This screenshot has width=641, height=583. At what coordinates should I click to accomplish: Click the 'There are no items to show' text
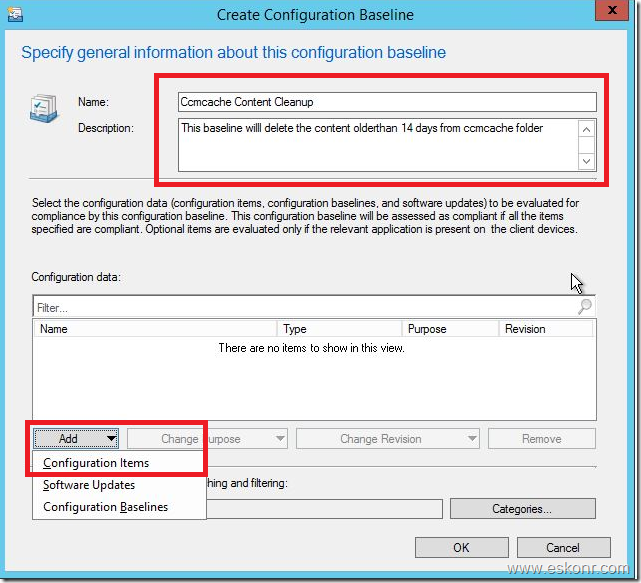point(312,348)
